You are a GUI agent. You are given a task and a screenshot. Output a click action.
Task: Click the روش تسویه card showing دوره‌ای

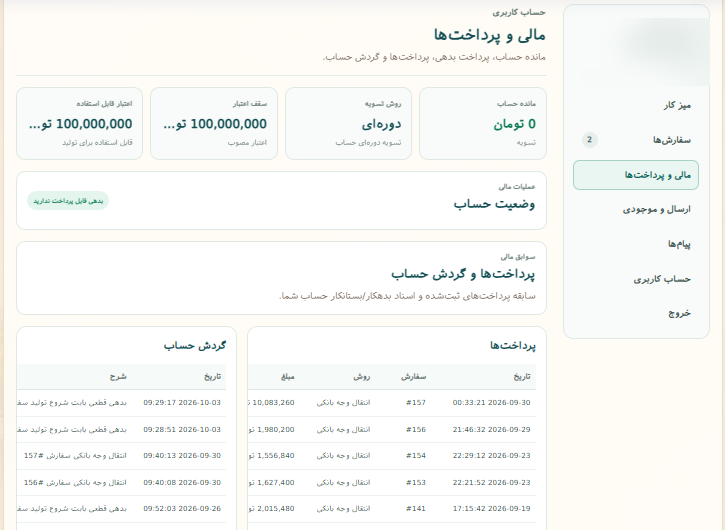(348, 123)
